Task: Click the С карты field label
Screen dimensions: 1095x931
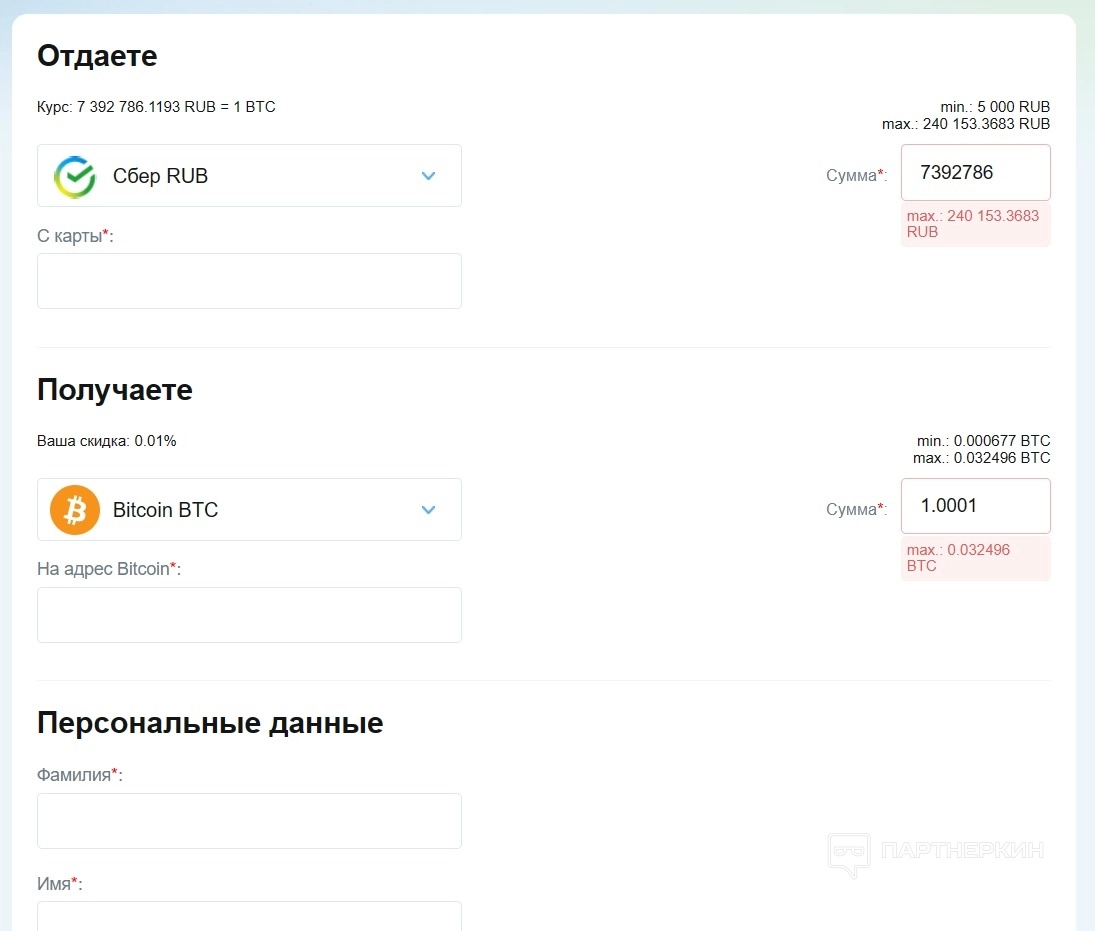Action: 75,236
